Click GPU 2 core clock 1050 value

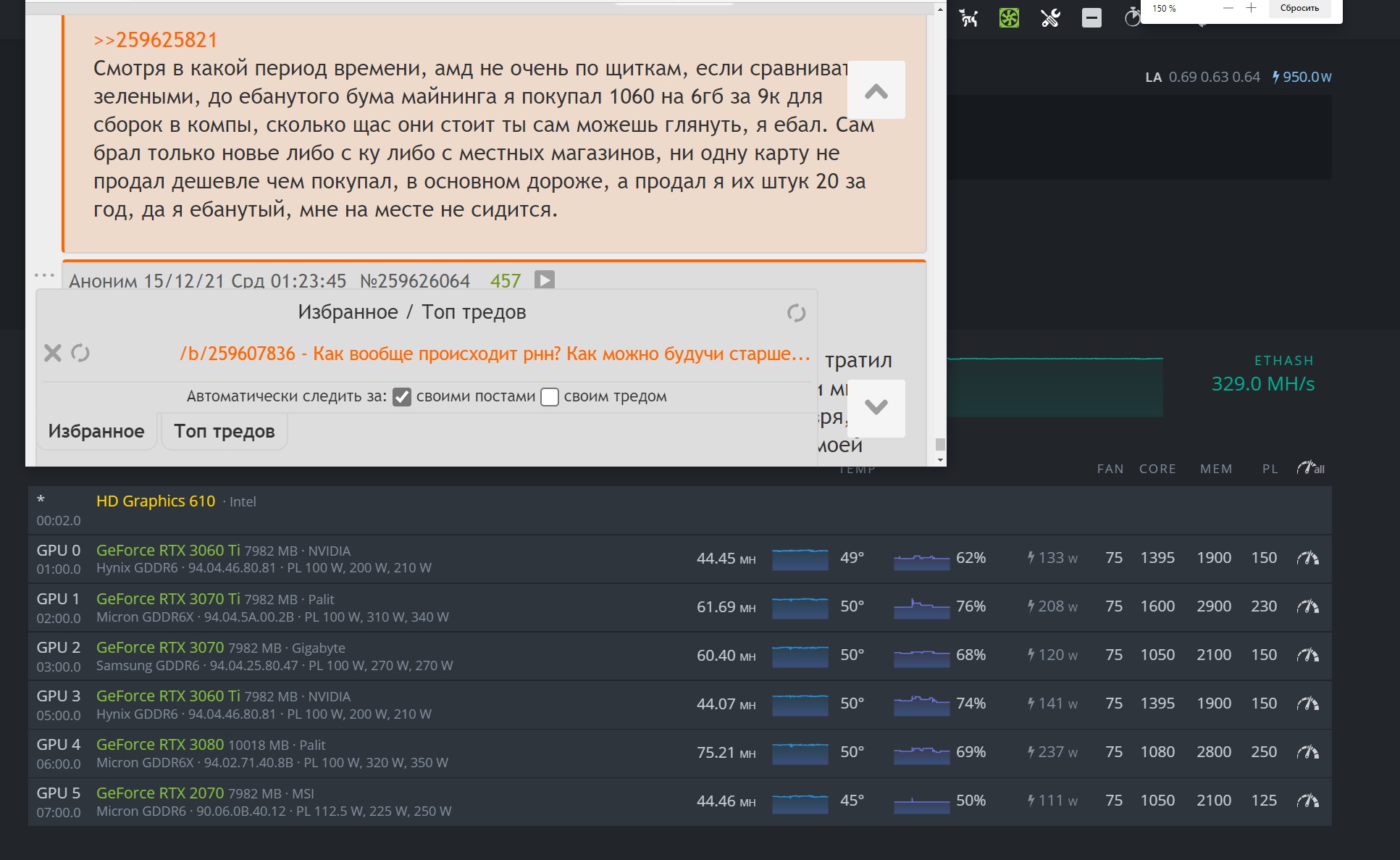click(x=1157, y=655)
